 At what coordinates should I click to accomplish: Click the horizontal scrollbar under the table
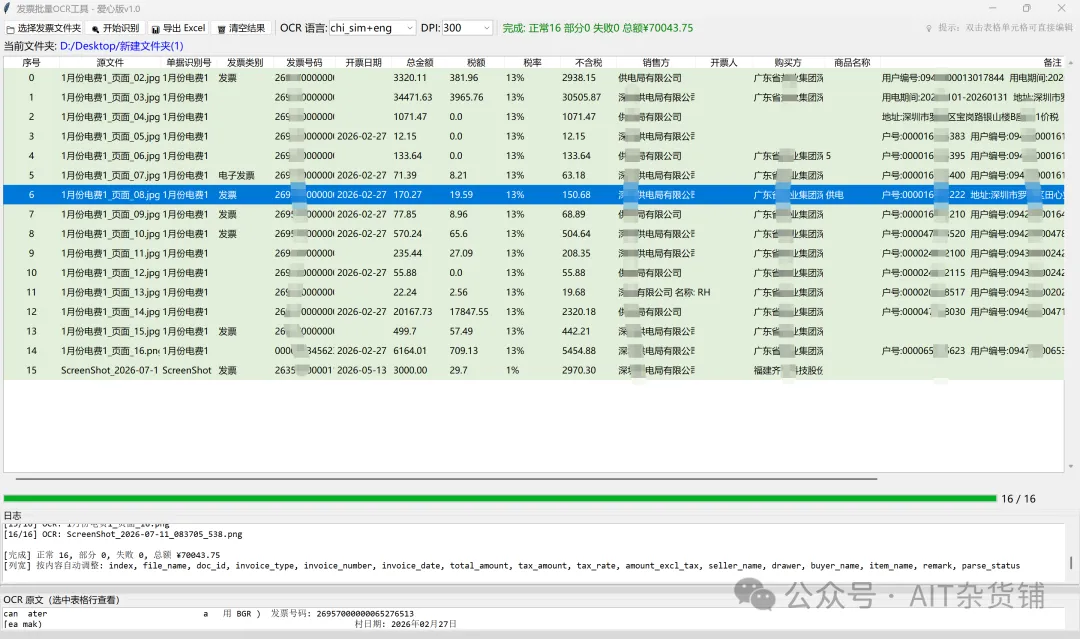tap(446, 479)
